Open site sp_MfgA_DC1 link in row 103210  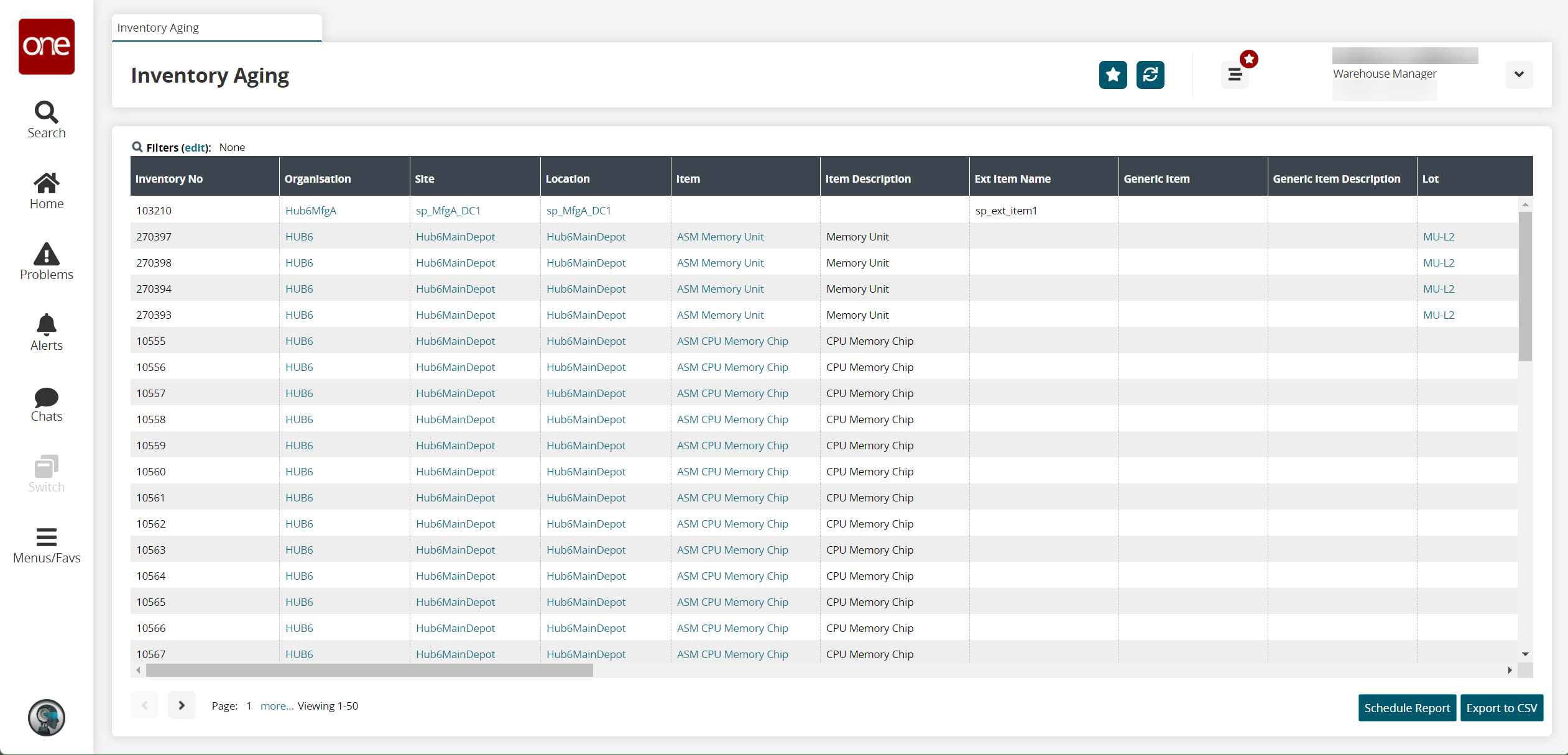(x=448, y=211)
